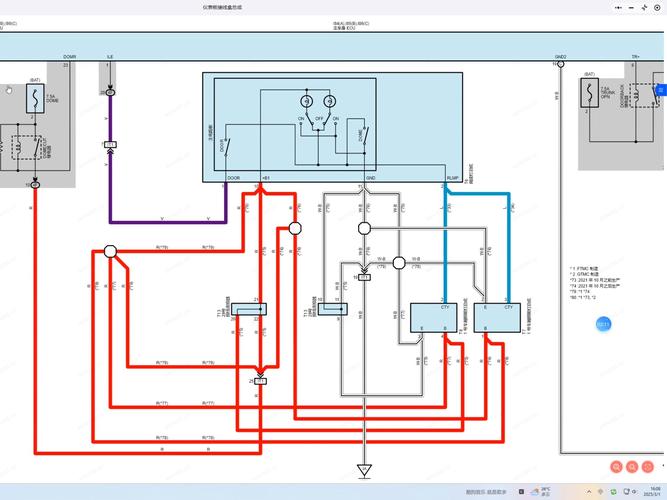The image size is (667, 500).
Task: Open the blue floating menu on right edge
Action: point(660,90)
